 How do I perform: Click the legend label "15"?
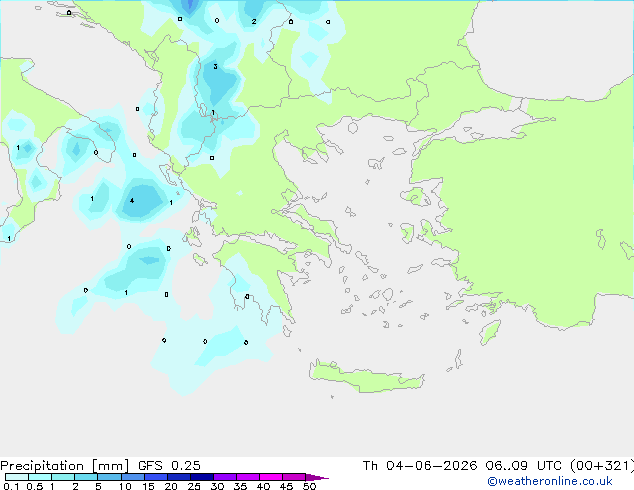(x=148, y=486)
